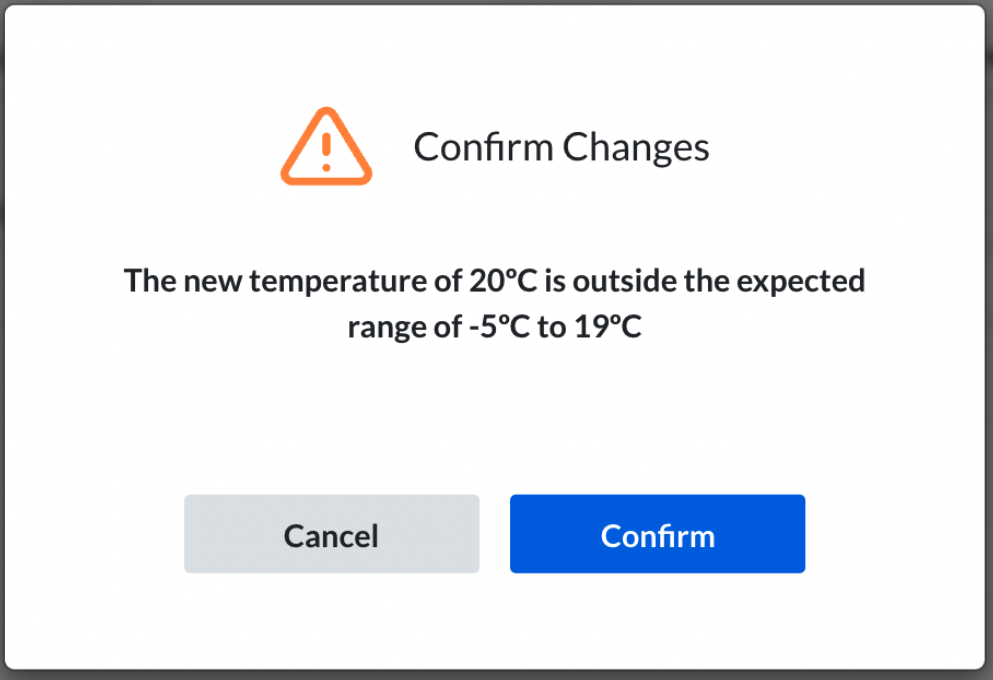
Task: Click the word "to" between range values
Action: tap(552, 327)
